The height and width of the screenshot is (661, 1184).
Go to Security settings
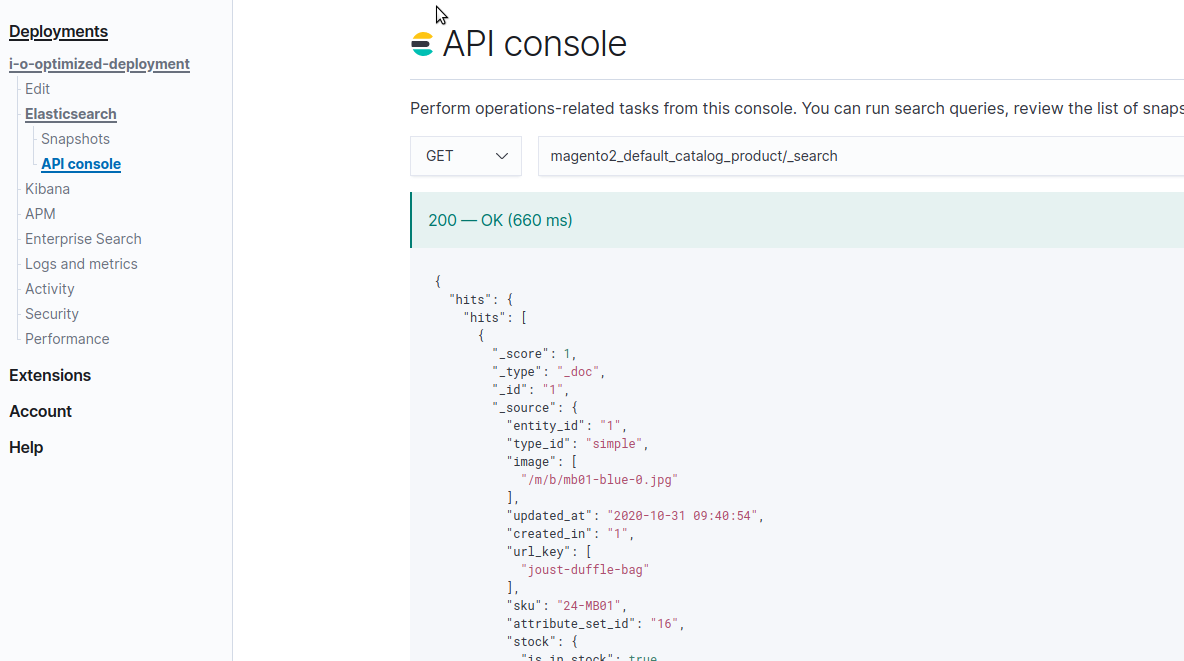51,313
